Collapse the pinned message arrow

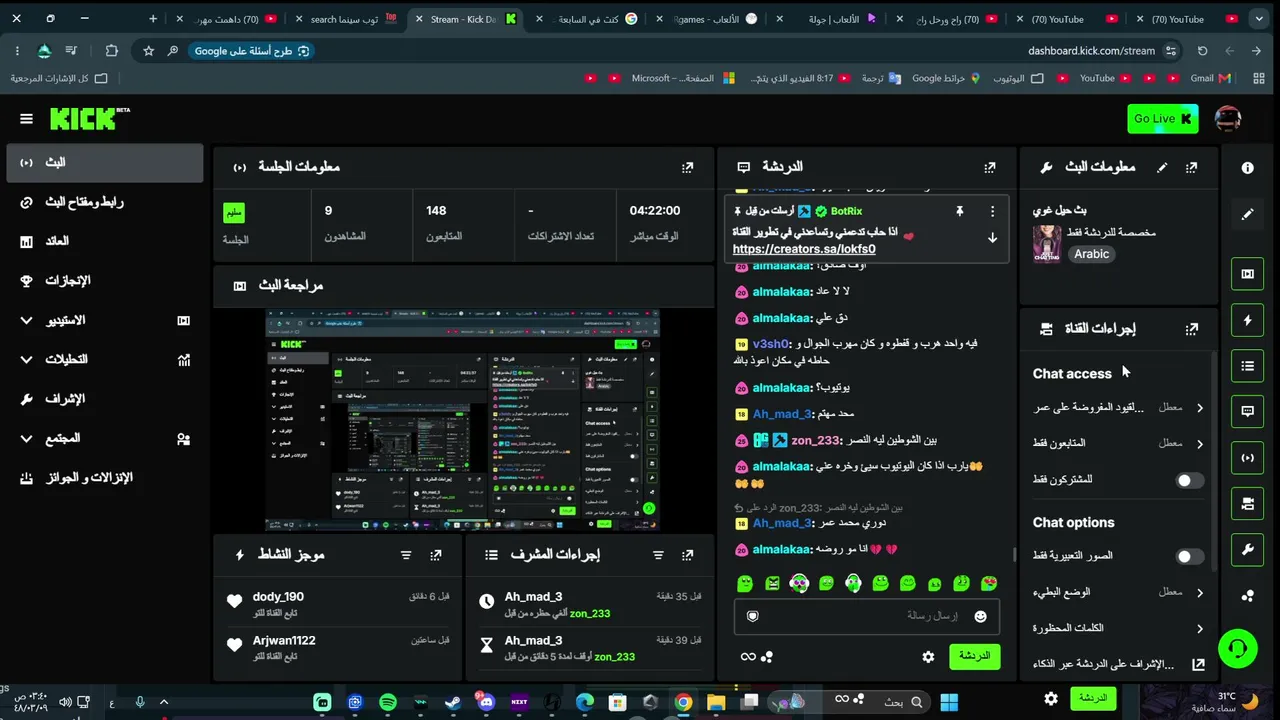[992, 238]
